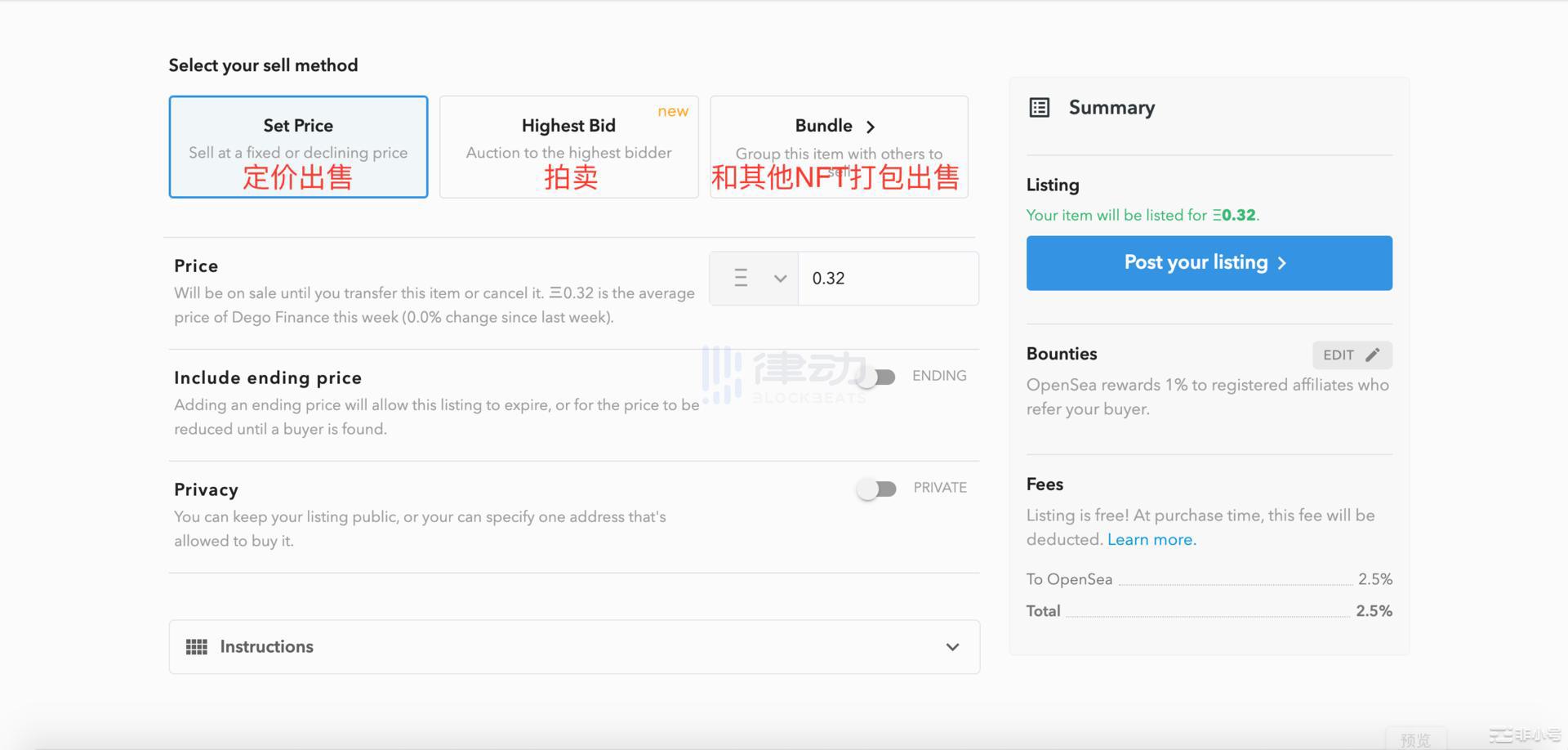Screen dimensions: 1568x750
Task: Expand the Instructions section chevron
Action: [952, 647]
